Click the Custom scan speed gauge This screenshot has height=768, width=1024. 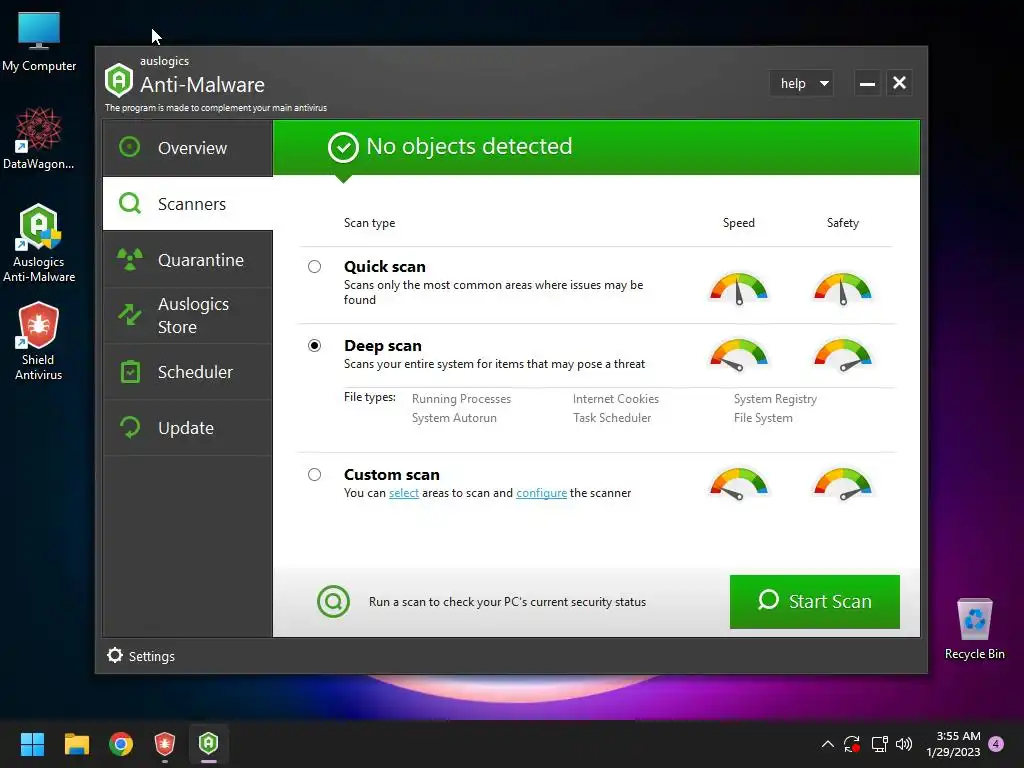pyautogui.click(x=739, y=484)
